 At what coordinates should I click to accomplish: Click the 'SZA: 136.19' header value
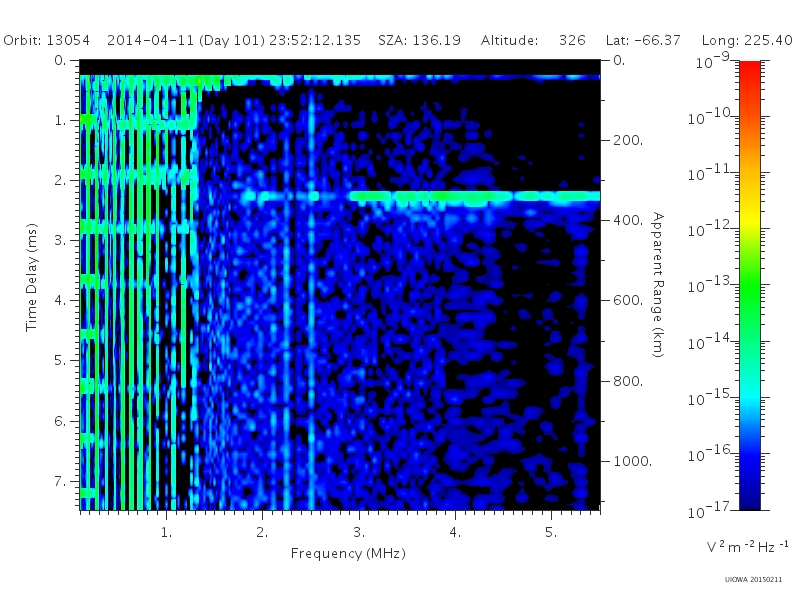pyautogui.click(x=419, y=40)
